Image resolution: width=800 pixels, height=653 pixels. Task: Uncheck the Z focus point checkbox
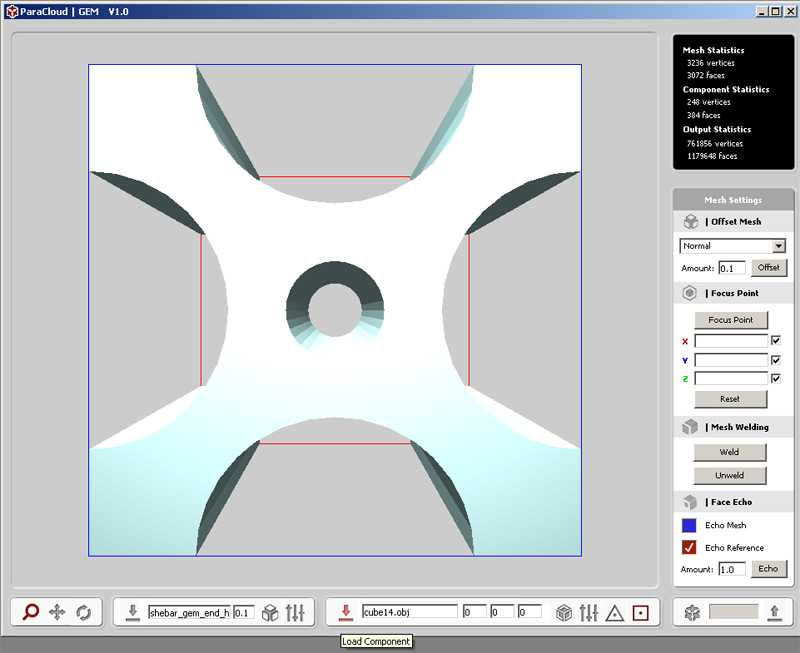(776, 378)
